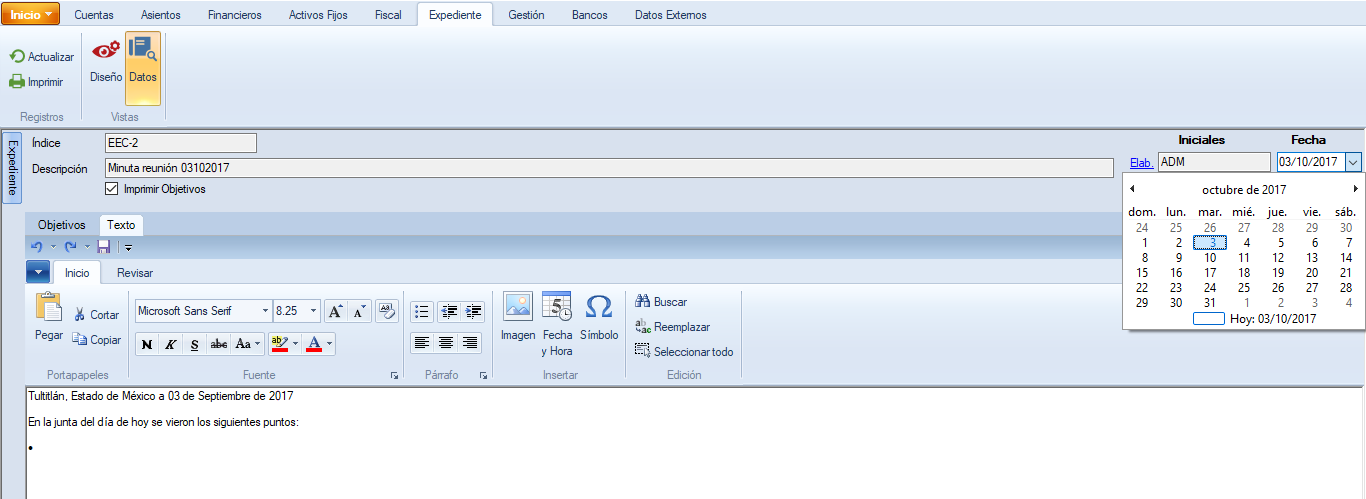Screen dimensions: 1366x499
Task: Toggle the bullet list icon
Action: [x=422, y=311]
